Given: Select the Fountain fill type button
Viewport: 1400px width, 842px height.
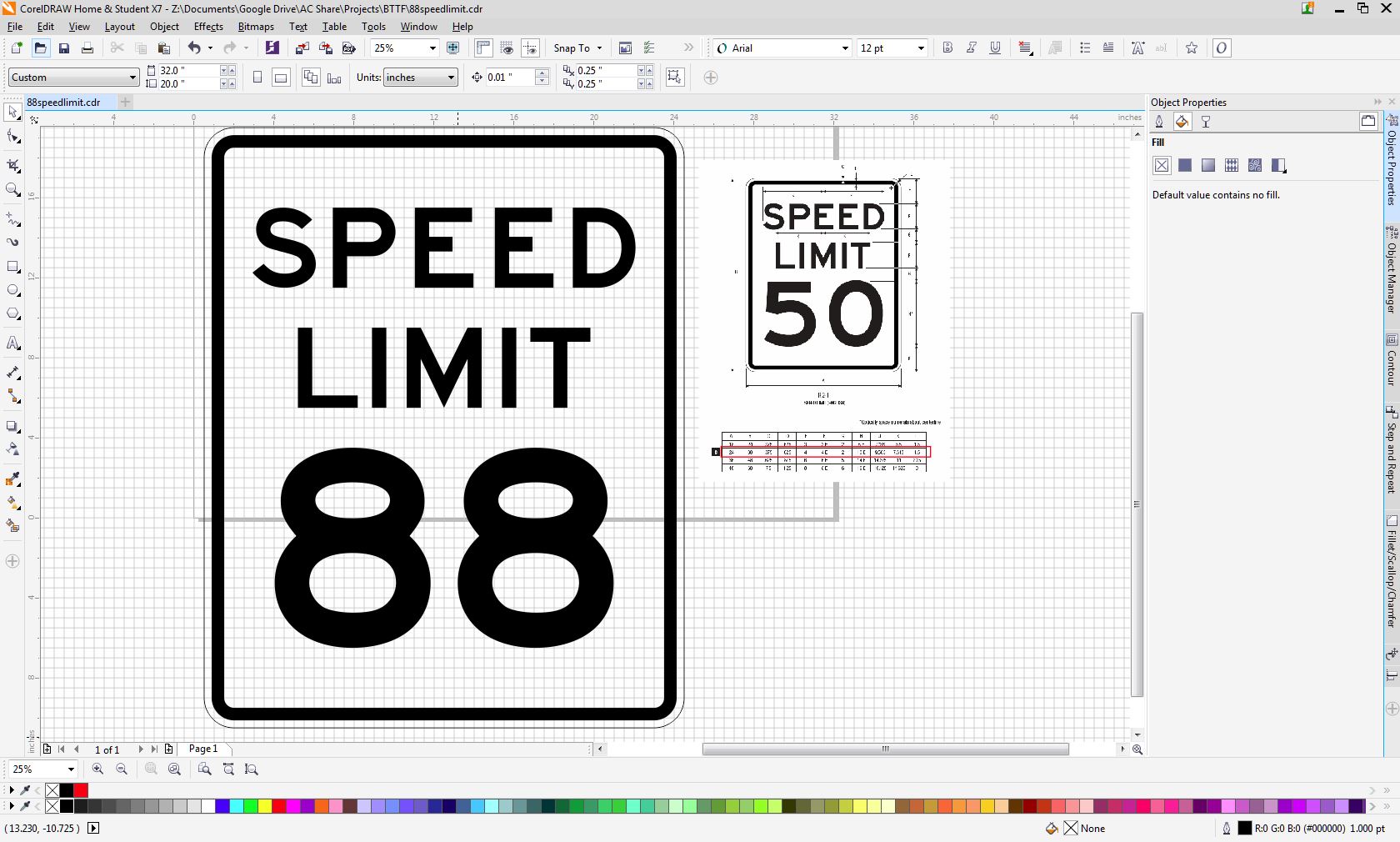Looking at the screenshot, I should click(x=1208, y=165).
